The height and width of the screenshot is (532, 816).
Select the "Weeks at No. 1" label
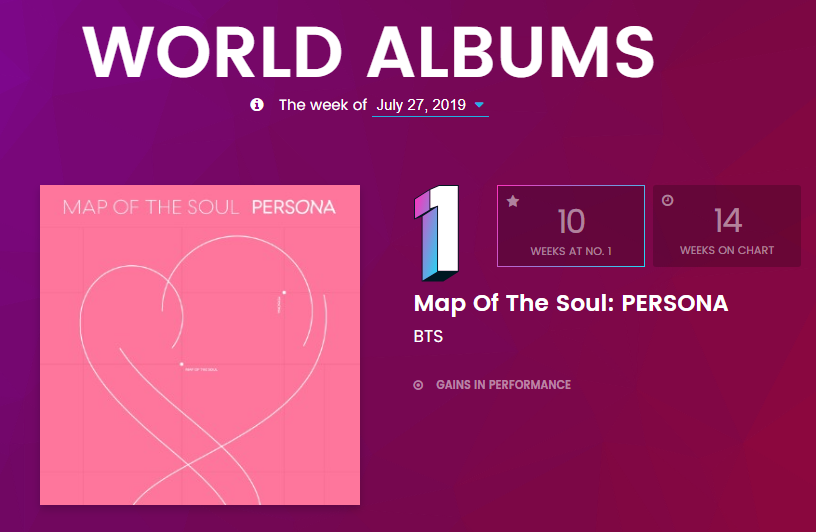[570, 251]
